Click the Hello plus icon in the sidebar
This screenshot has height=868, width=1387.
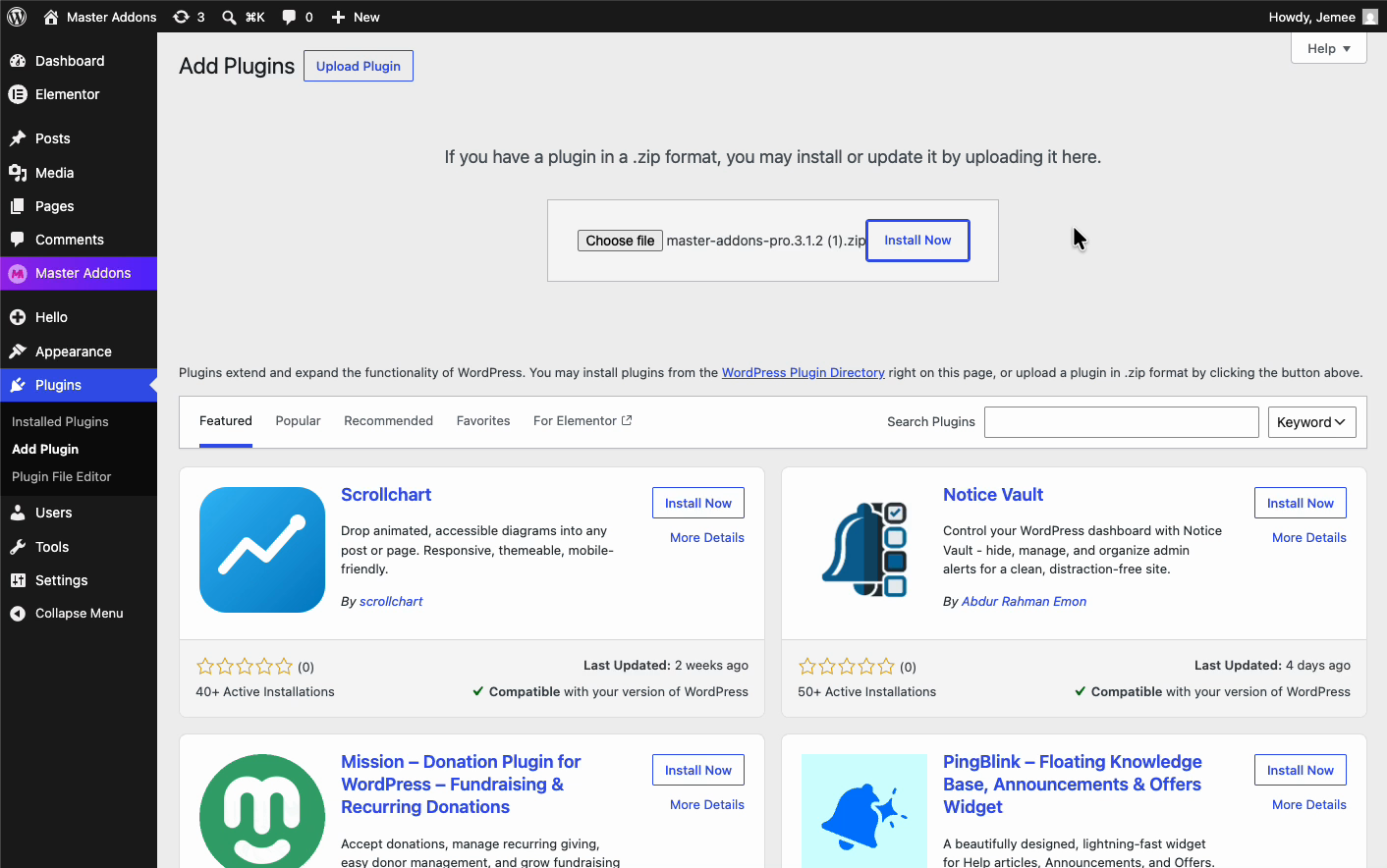pyautogui.click(x=18, y=317)
